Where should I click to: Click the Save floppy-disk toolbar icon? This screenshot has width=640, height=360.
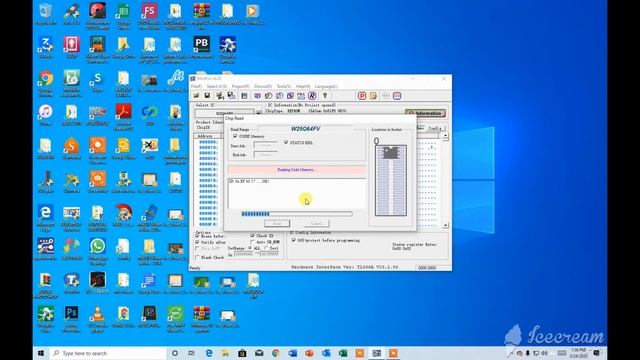(207, 96)
